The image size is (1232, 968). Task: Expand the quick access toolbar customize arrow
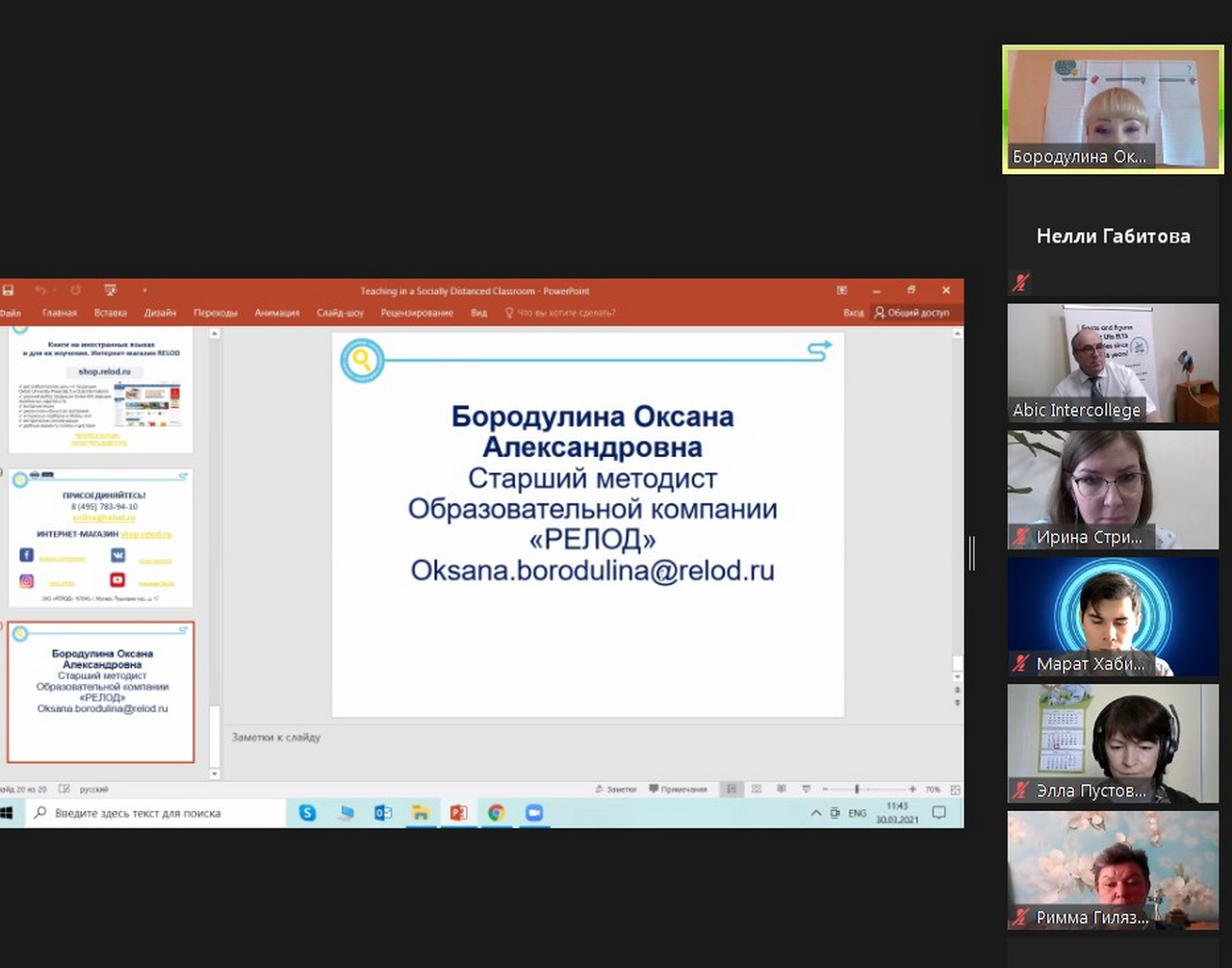(x=145, y=291)
